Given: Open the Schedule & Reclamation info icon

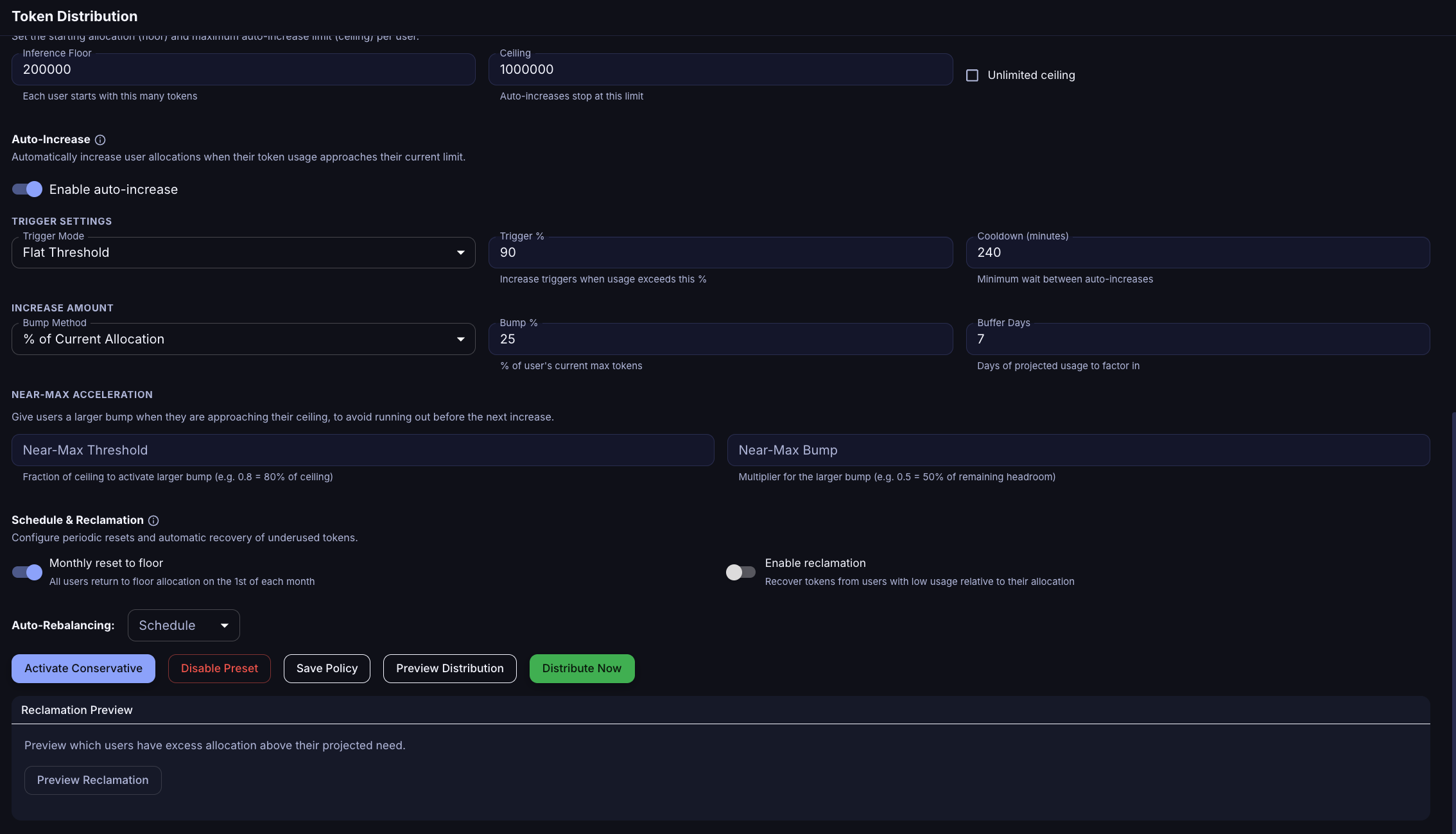Looking at the screenshot, I should pos(153,521).
